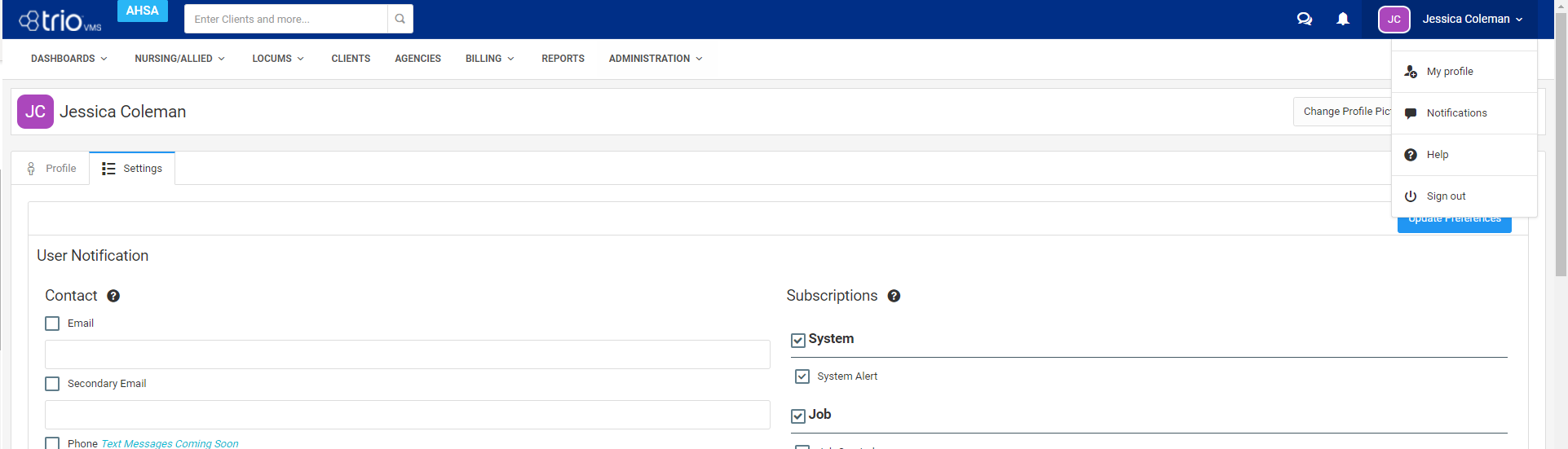Click the search magnifier icon
The width and height of the screenshot is (1568, 449).
point(400,19)
